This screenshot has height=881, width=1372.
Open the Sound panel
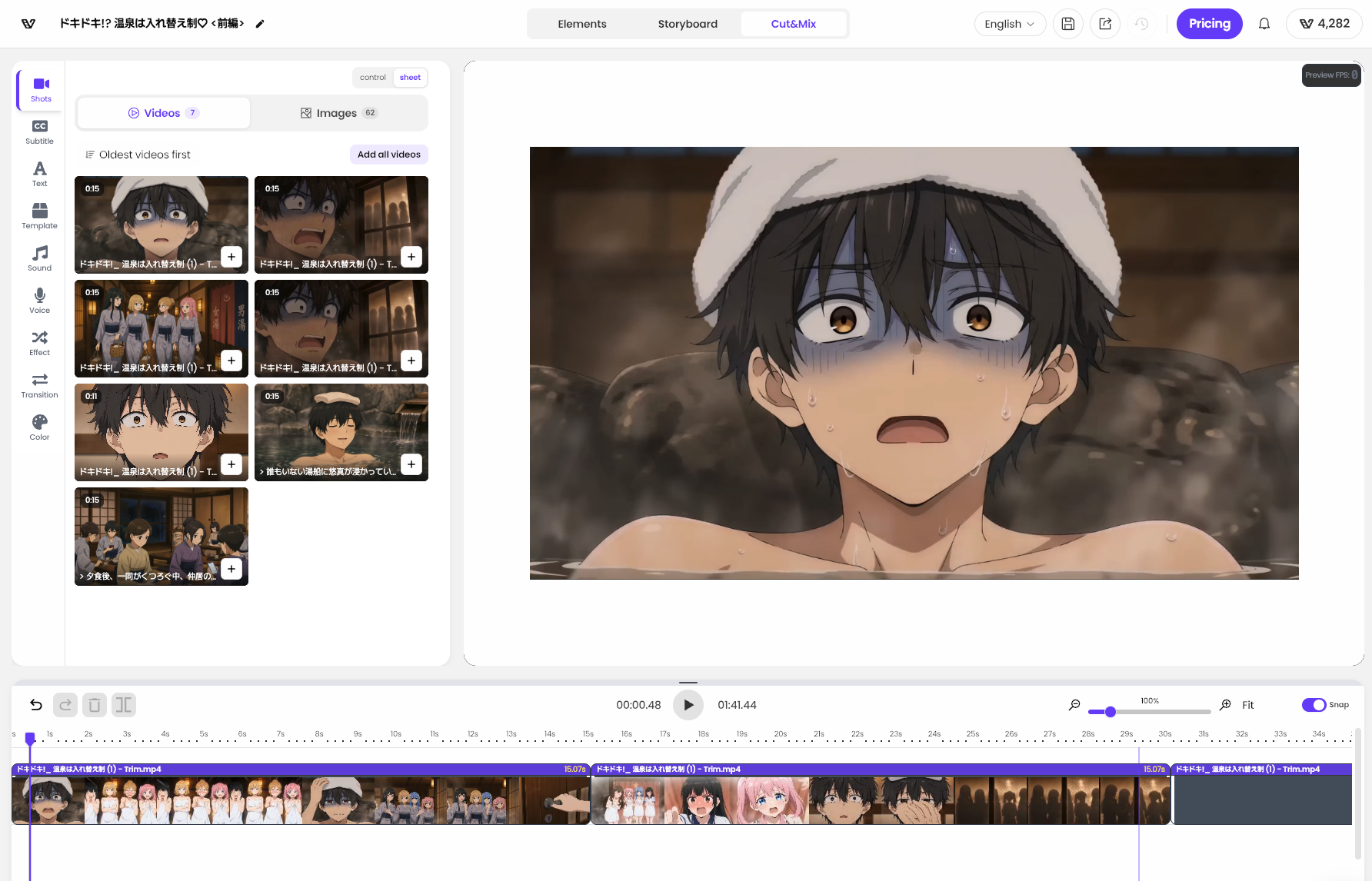click(40, 258)
